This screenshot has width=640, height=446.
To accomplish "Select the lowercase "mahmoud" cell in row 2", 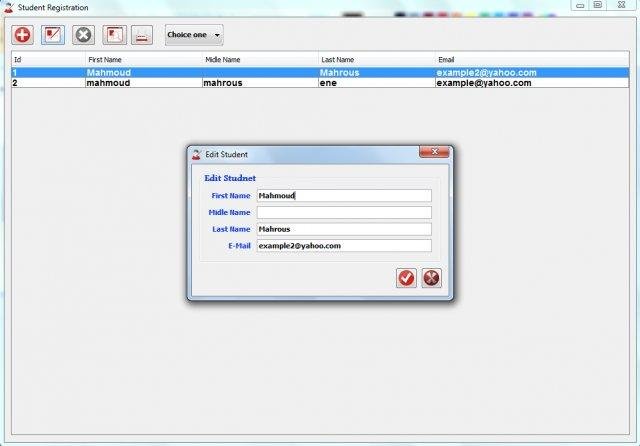I will 144,83.
